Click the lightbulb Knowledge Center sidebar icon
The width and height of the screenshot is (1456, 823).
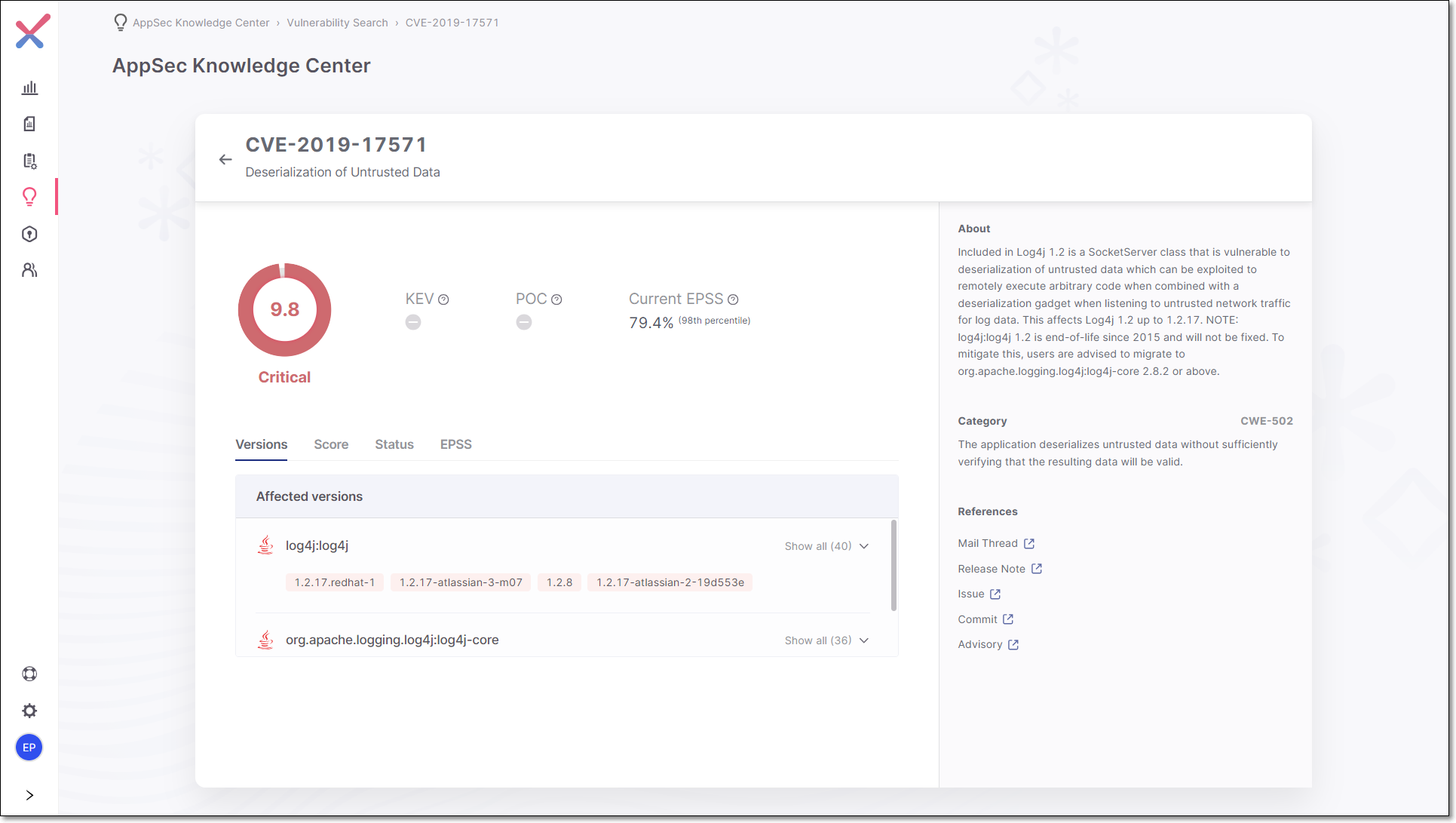[29, 197]
